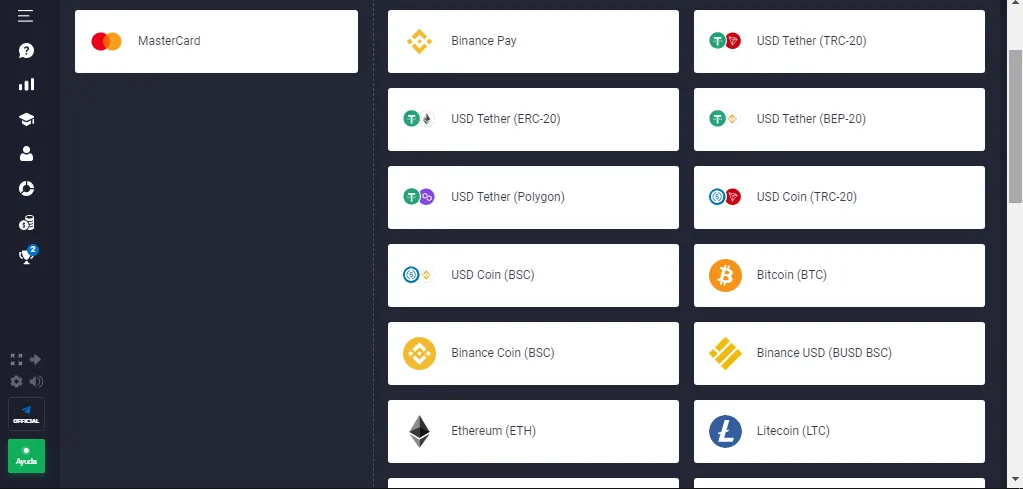Open the help chat question icon

click(x=26, y=51)
